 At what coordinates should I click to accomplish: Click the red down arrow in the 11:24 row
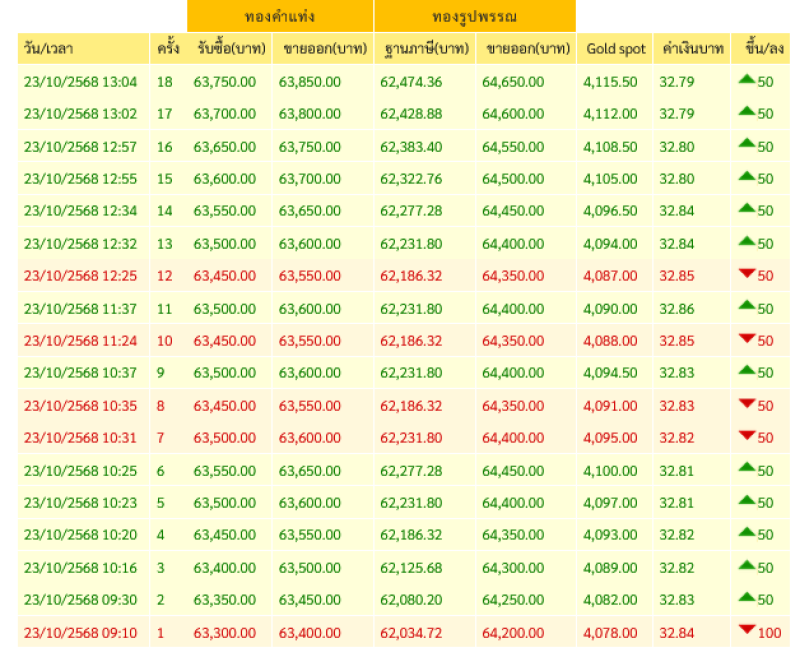tap(746, 340)
